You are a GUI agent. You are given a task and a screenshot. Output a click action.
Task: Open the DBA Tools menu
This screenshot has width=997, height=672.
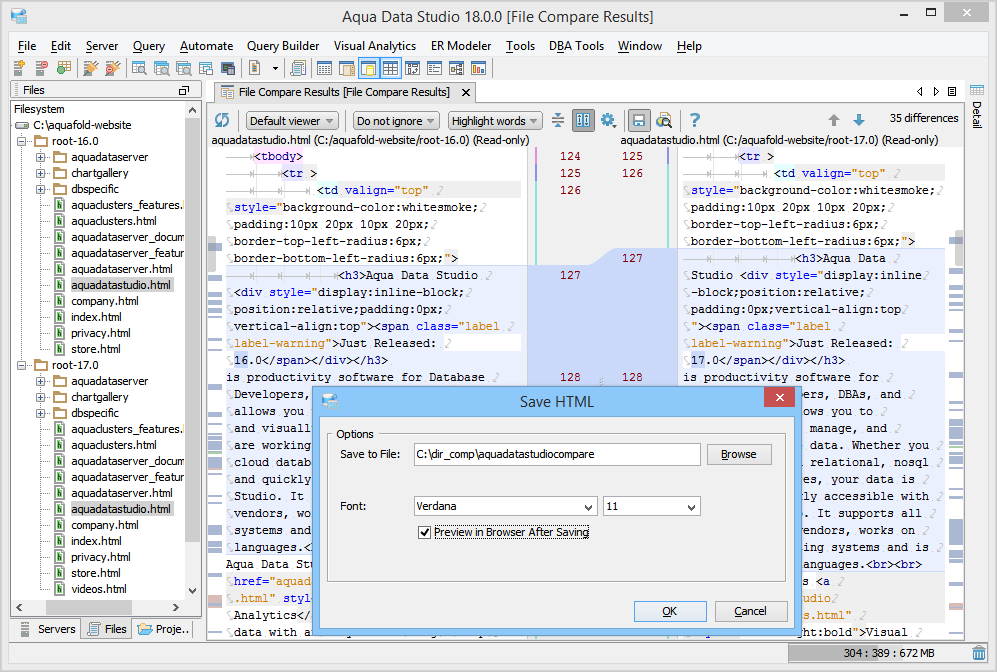tap(576, 46)
